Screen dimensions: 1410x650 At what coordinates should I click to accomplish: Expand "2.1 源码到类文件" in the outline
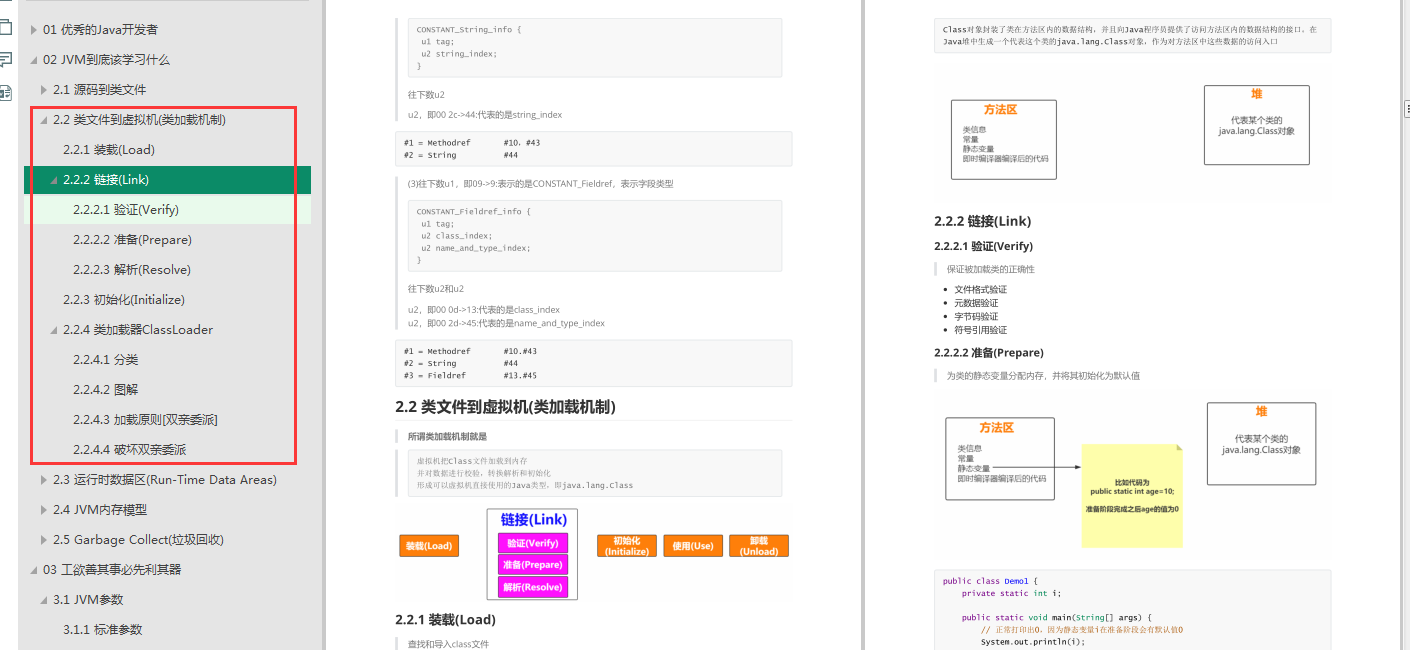tap(42, 89)
